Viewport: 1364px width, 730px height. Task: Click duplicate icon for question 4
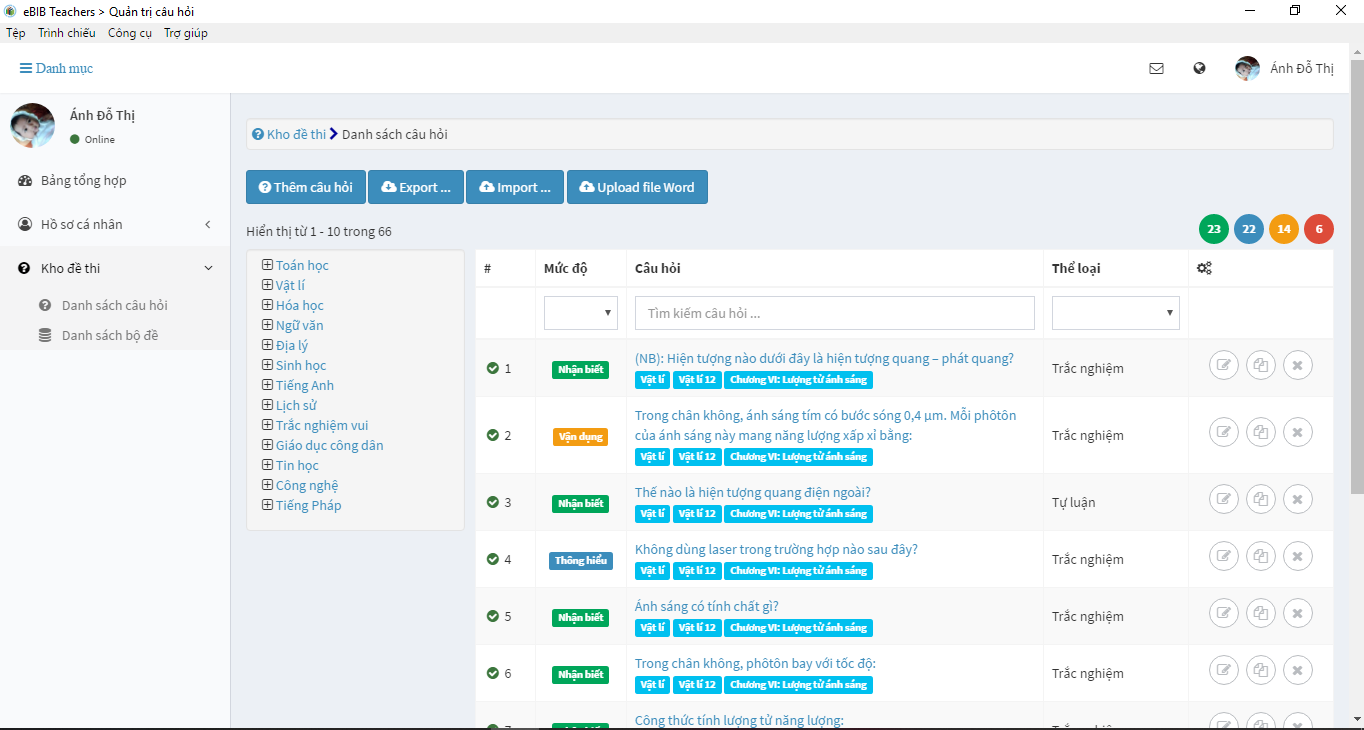[1260, 556]
